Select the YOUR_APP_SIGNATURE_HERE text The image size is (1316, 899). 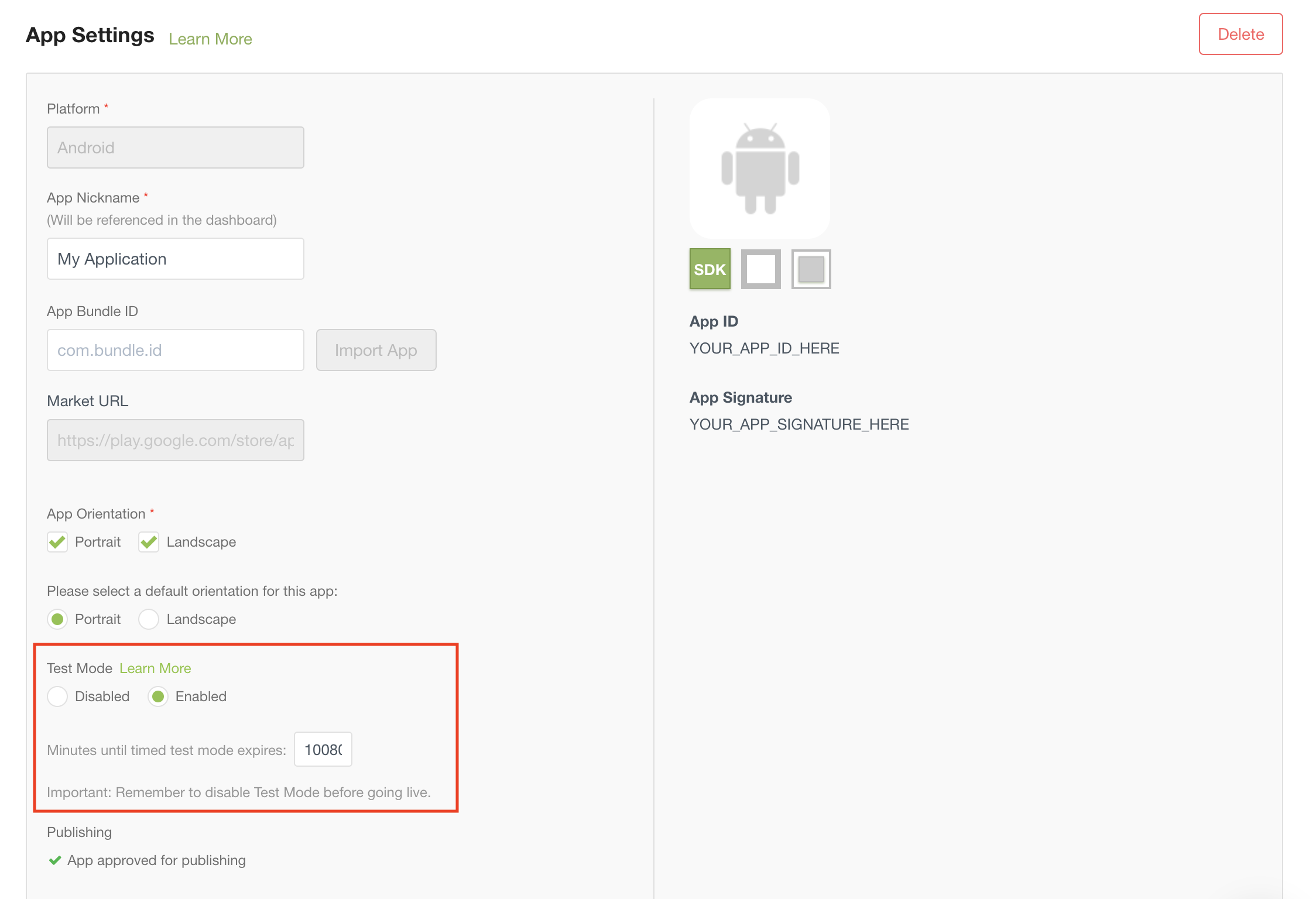pos(799,424)
